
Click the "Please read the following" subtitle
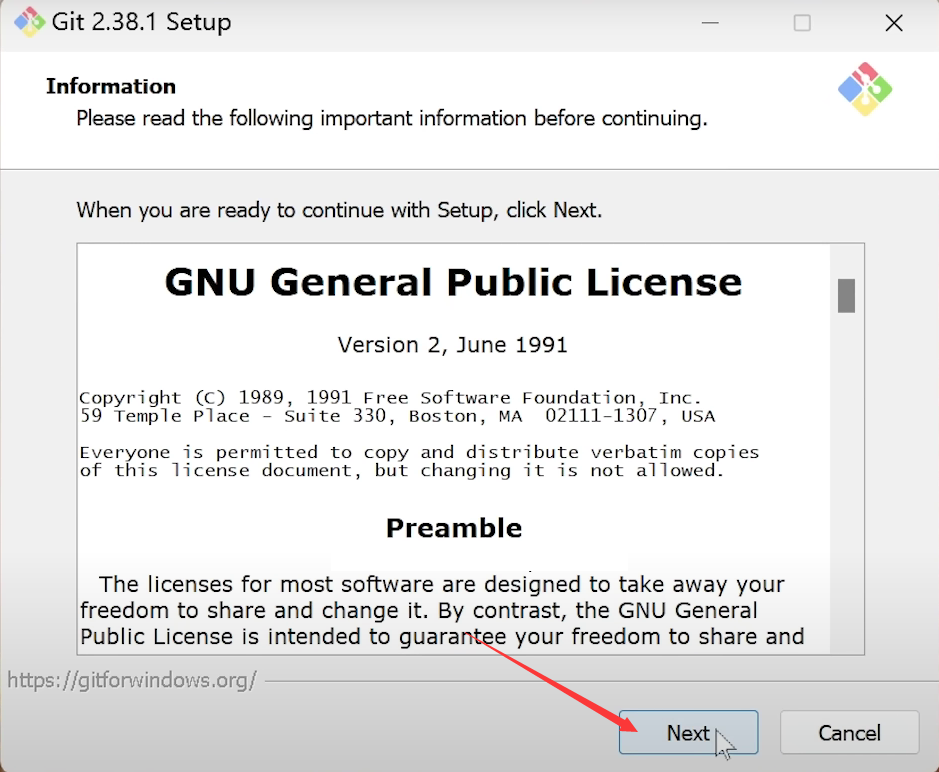pyautogui.click(x=391, y=118)
